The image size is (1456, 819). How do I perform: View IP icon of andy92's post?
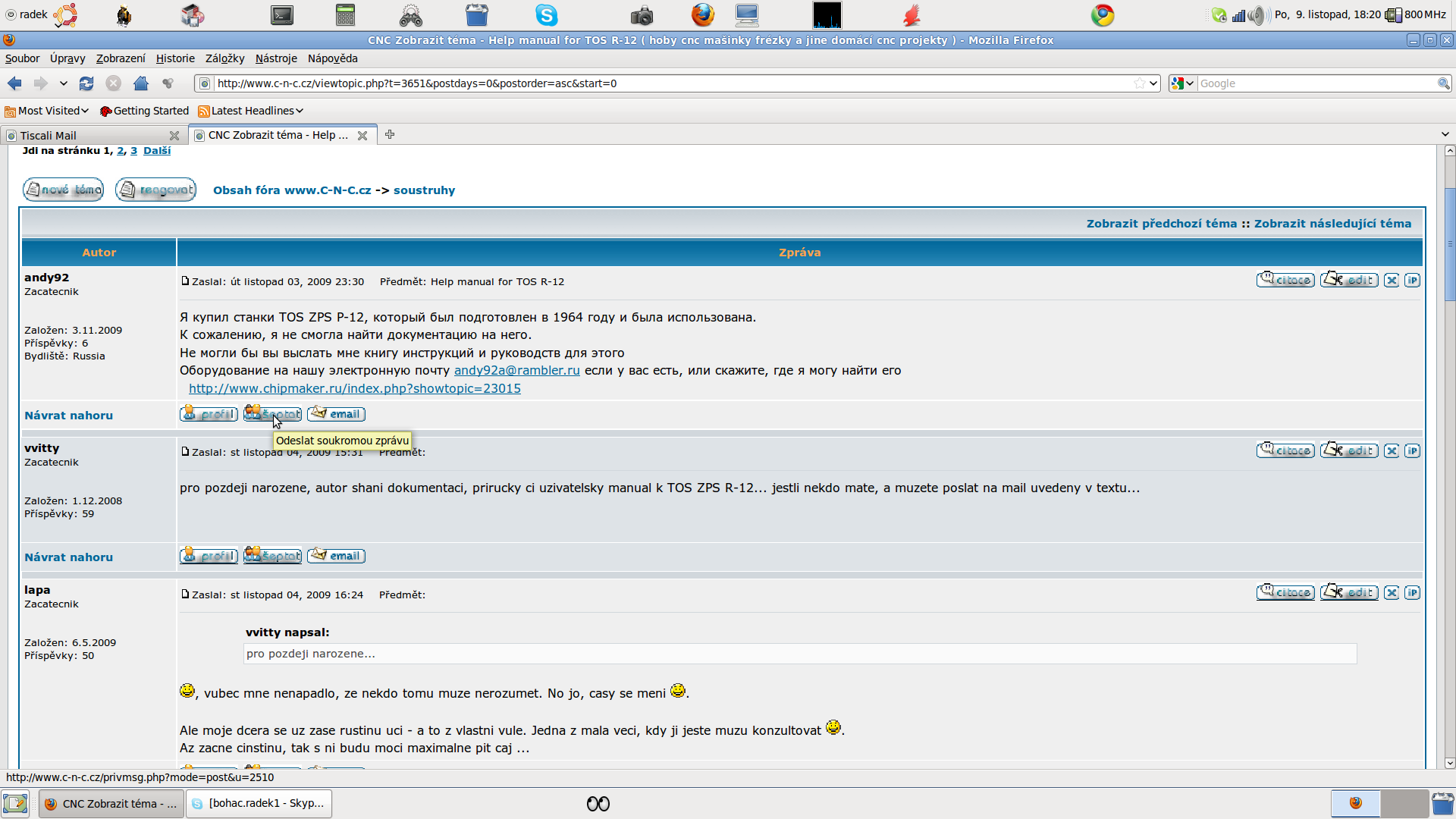[1412, 281]
